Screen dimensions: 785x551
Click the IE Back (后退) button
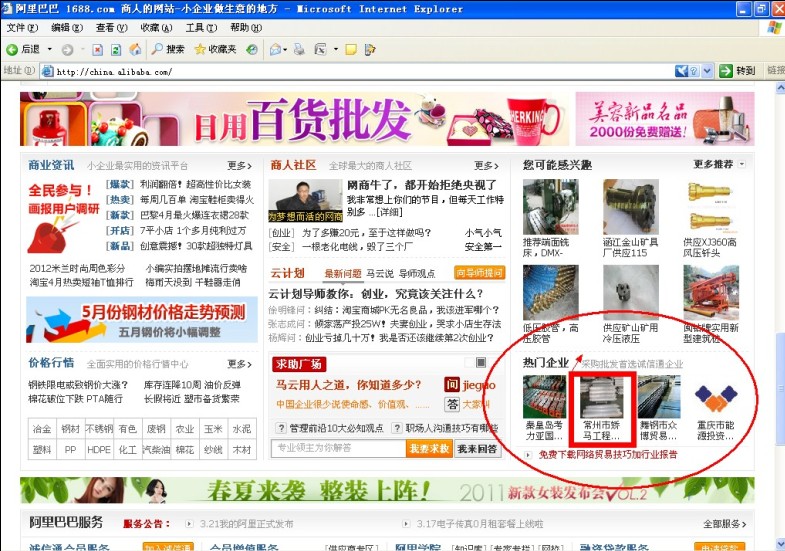click(23, 49)
